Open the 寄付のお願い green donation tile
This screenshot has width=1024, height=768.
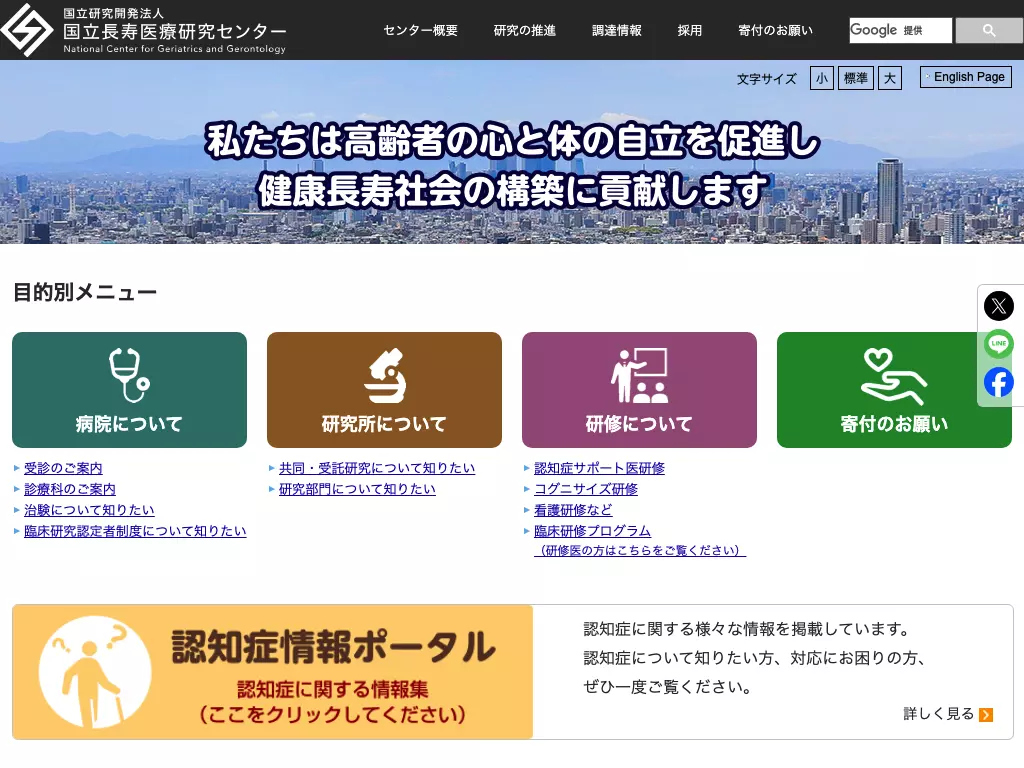click(x=894, y=390)
